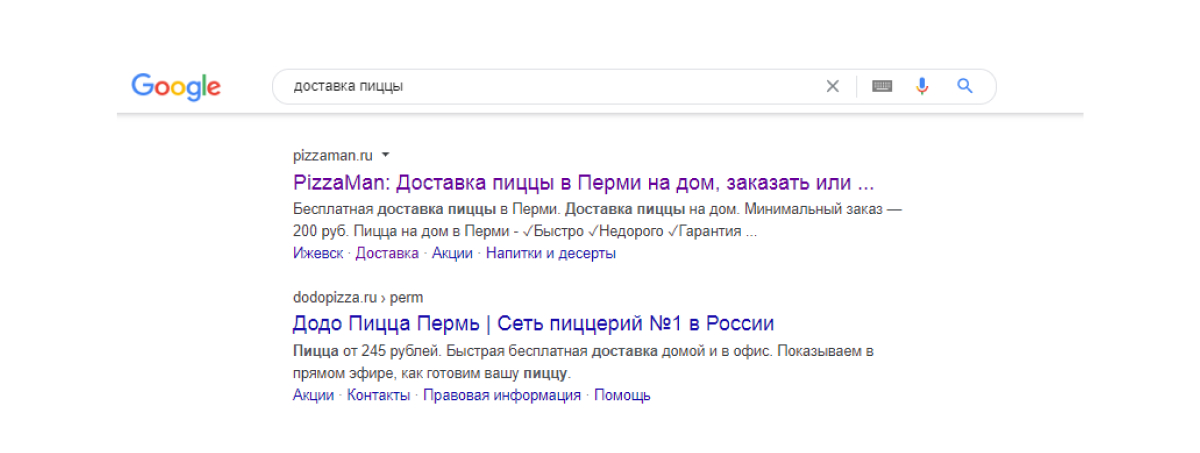Start voice search with the microphone icon

(x=922, y=86)
